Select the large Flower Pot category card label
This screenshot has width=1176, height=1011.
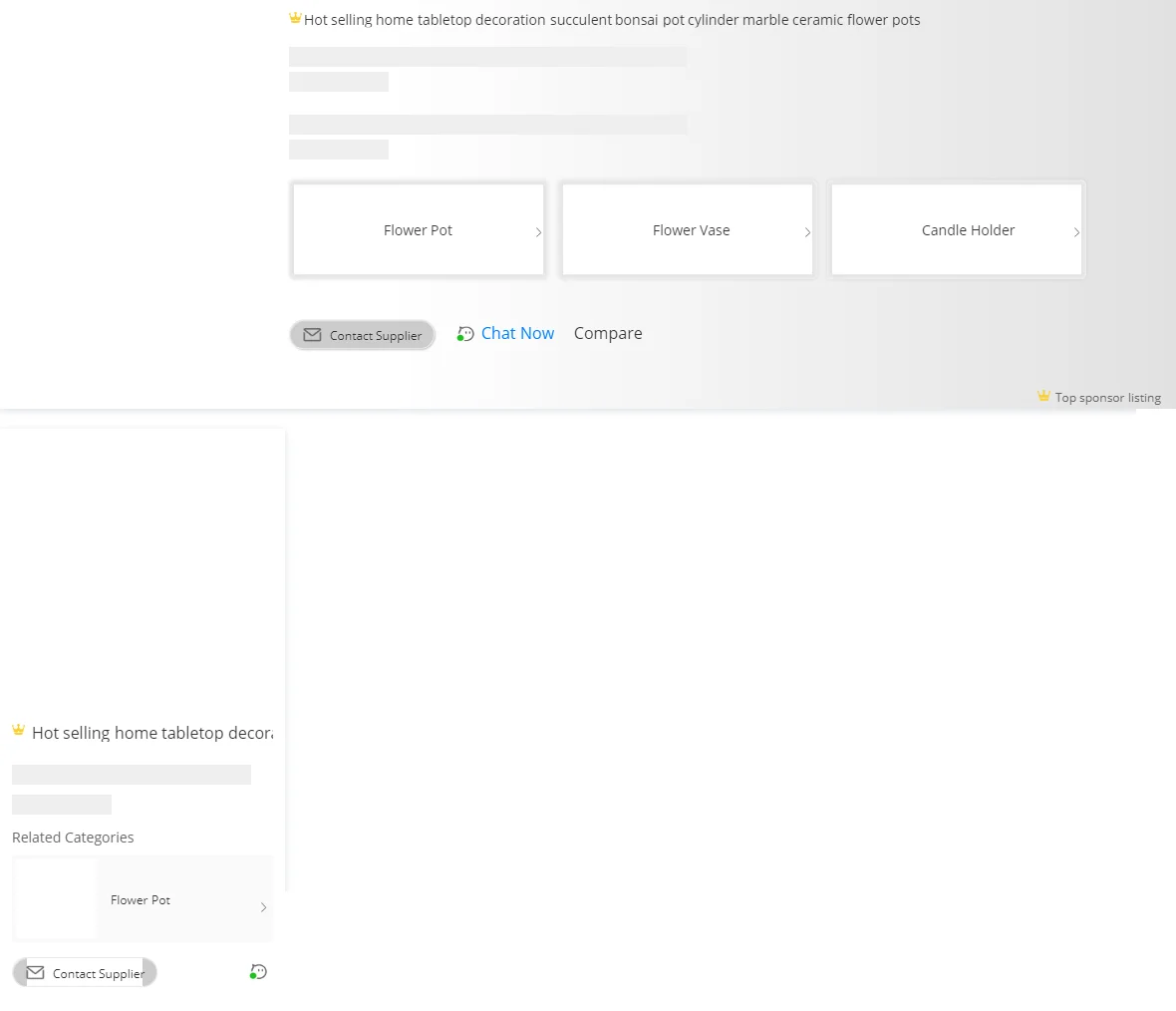pos(418,230)
